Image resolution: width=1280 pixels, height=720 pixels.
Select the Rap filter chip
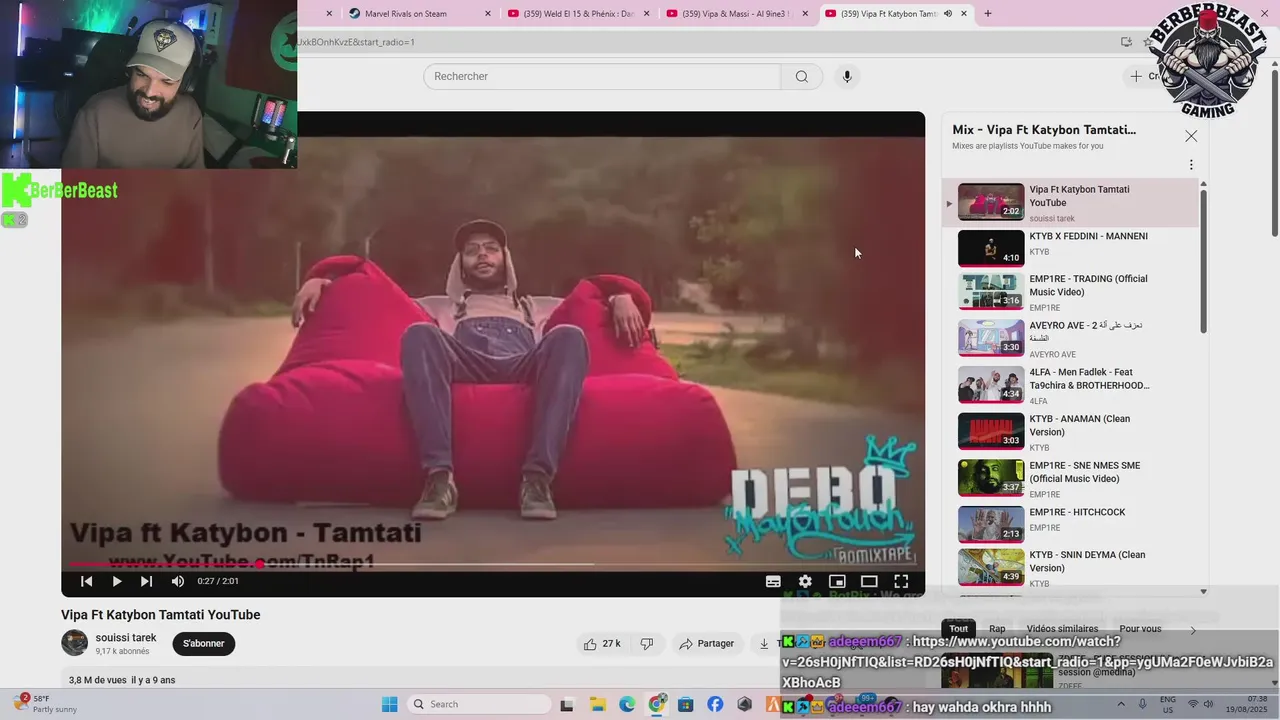pos(997,629)
